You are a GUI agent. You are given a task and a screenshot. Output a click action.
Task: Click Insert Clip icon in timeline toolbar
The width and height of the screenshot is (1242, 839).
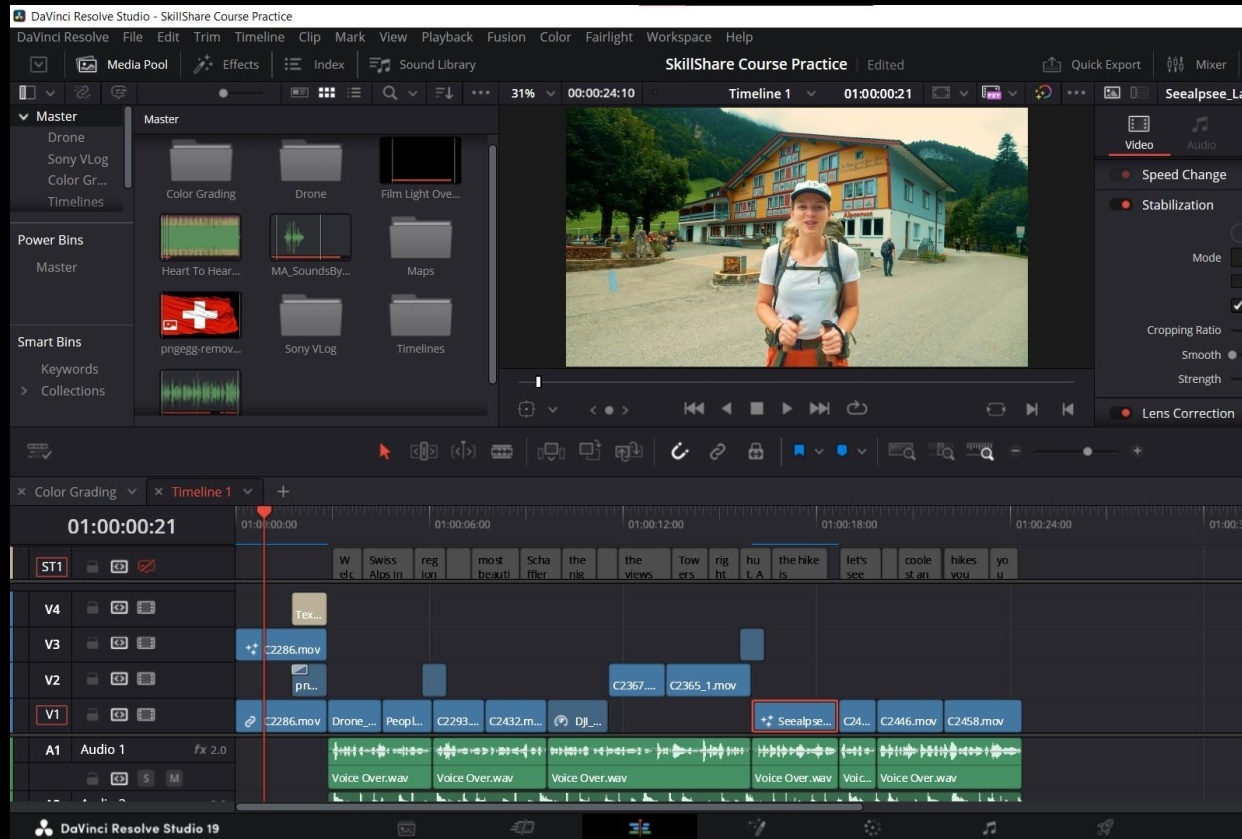tap(551, 452)
